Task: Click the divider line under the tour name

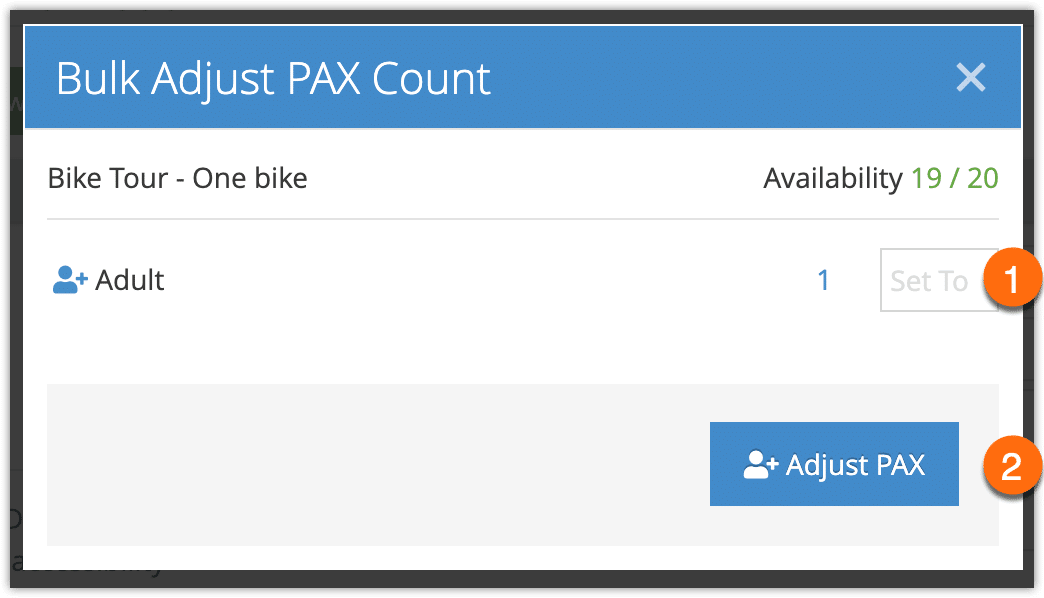Action: tap(523, 218)
